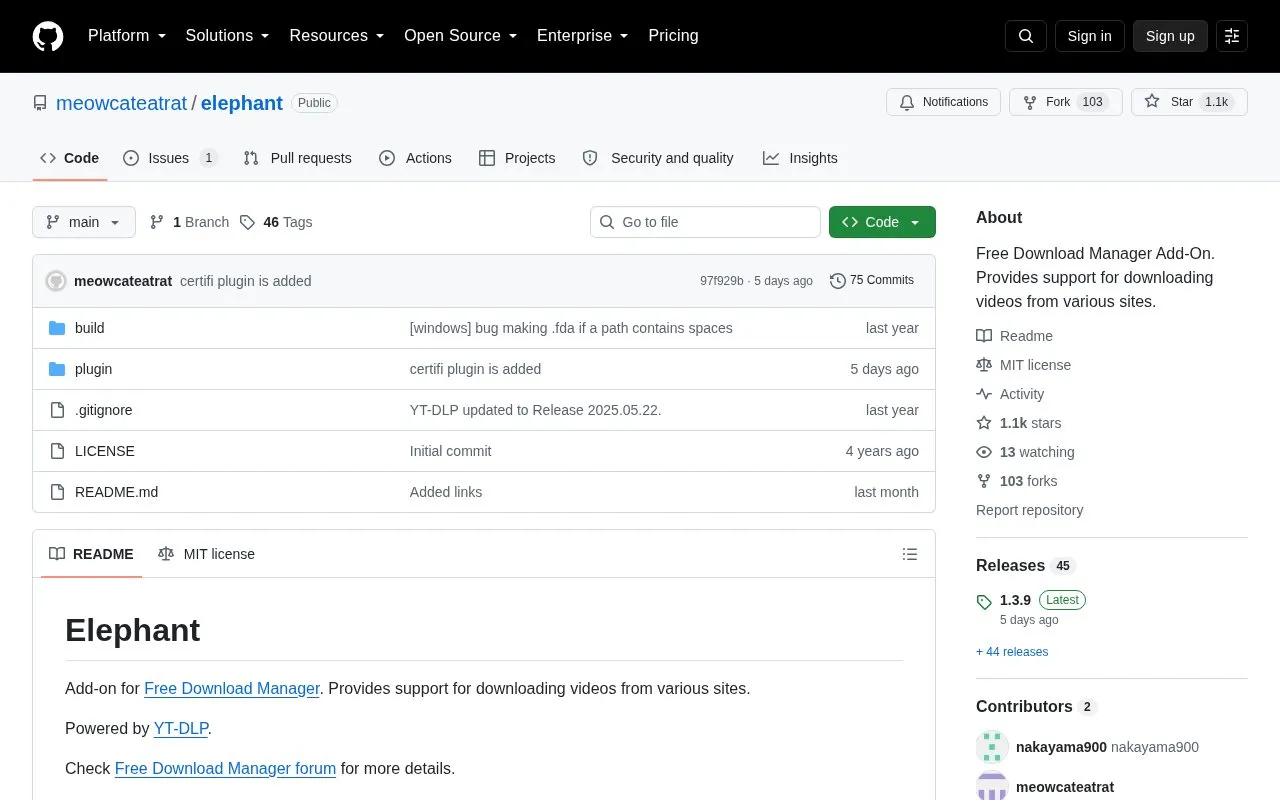The width and height of the screenshot is (1280, 800).
Task: Switch to the Issues tab
Action: 170,158
